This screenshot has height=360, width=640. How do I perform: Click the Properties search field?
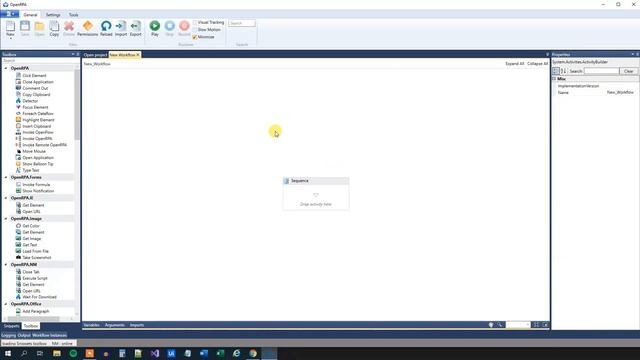pyautogui.click(x=602, y=71)
